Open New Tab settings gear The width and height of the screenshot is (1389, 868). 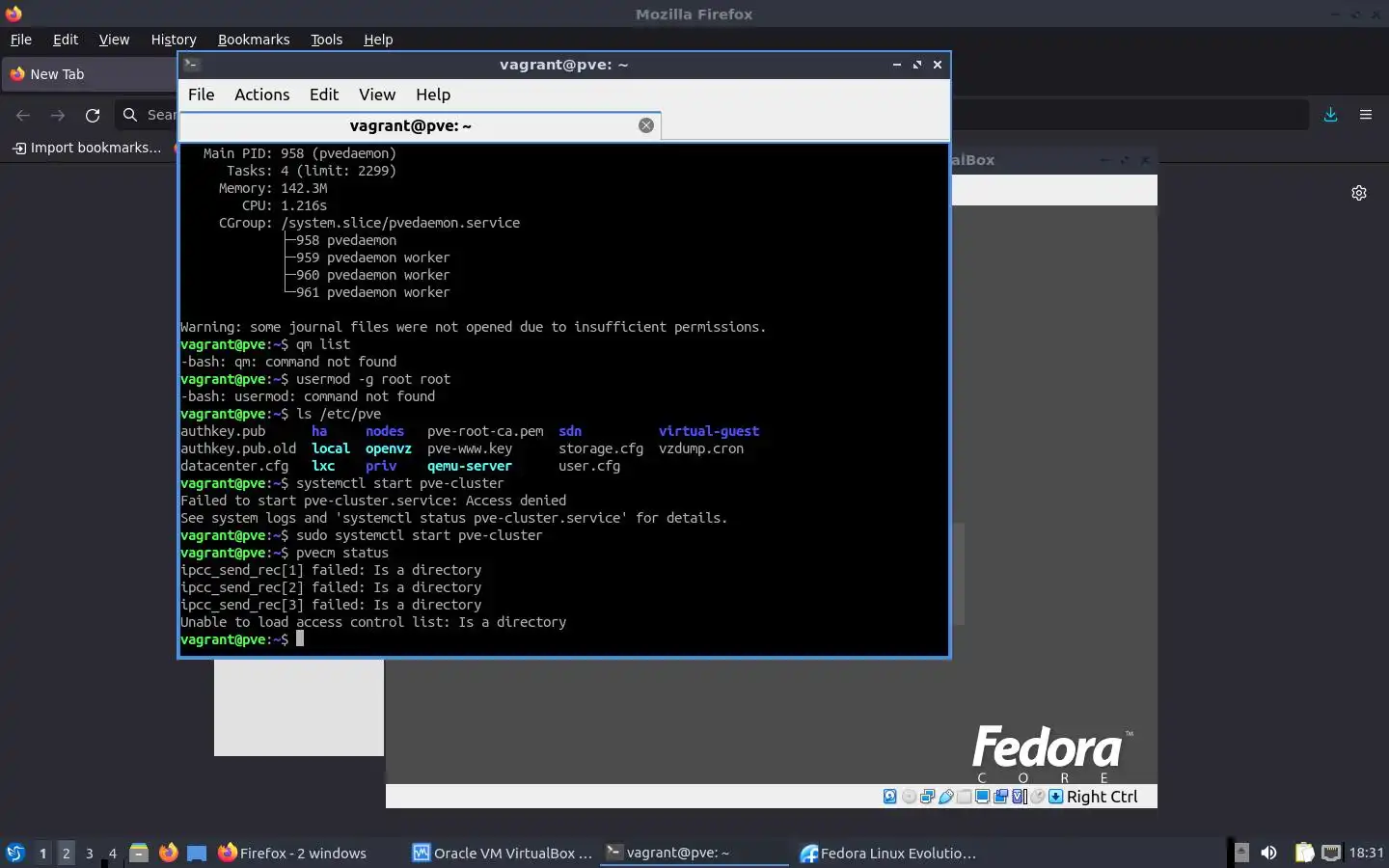click(1359, 193)
